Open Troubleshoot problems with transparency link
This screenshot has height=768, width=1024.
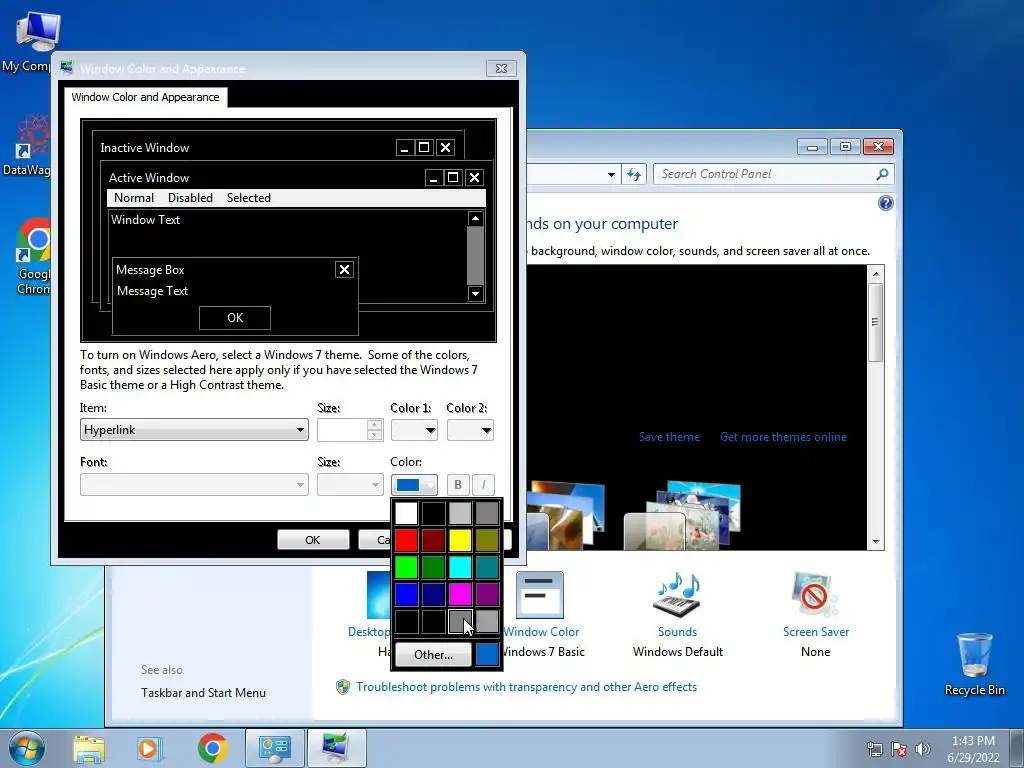click(526, 687)
